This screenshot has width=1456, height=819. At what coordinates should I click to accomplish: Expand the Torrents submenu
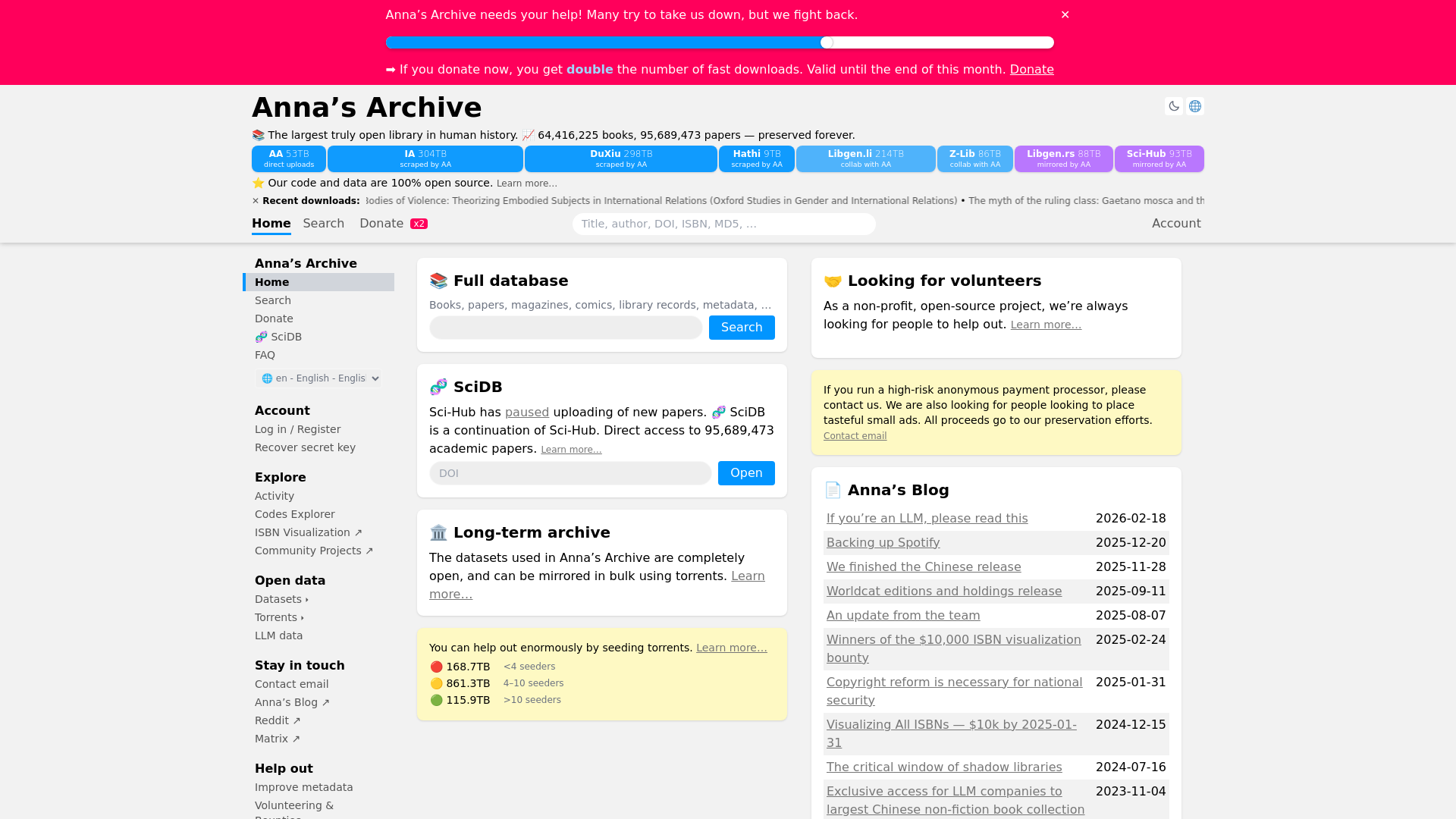point(279,617)
